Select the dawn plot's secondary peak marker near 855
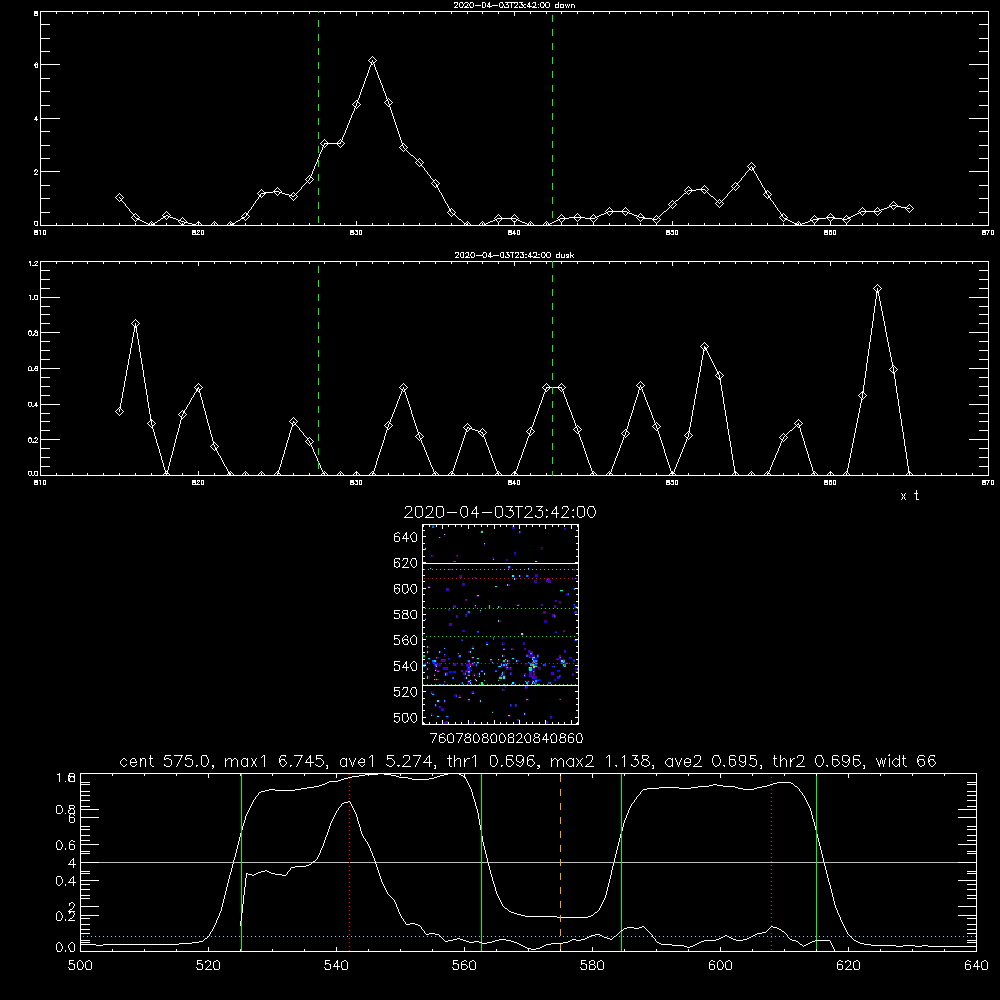Viewport: 1000px width, 1000px height. pyautogui.click(x=751, y=166)
